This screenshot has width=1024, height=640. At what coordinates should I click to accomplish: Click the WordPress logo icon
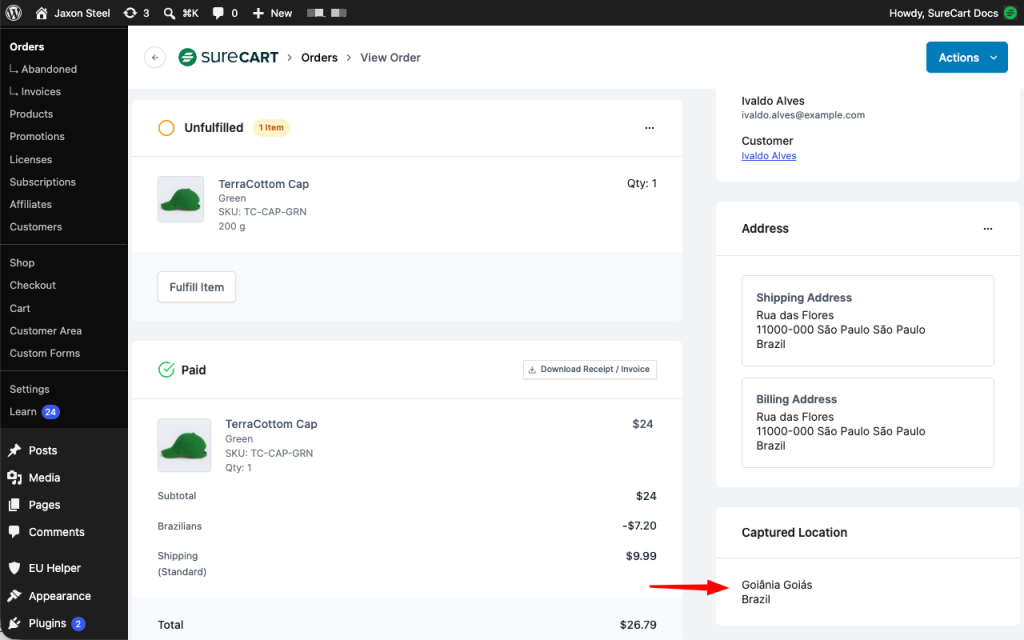(14, 12)
